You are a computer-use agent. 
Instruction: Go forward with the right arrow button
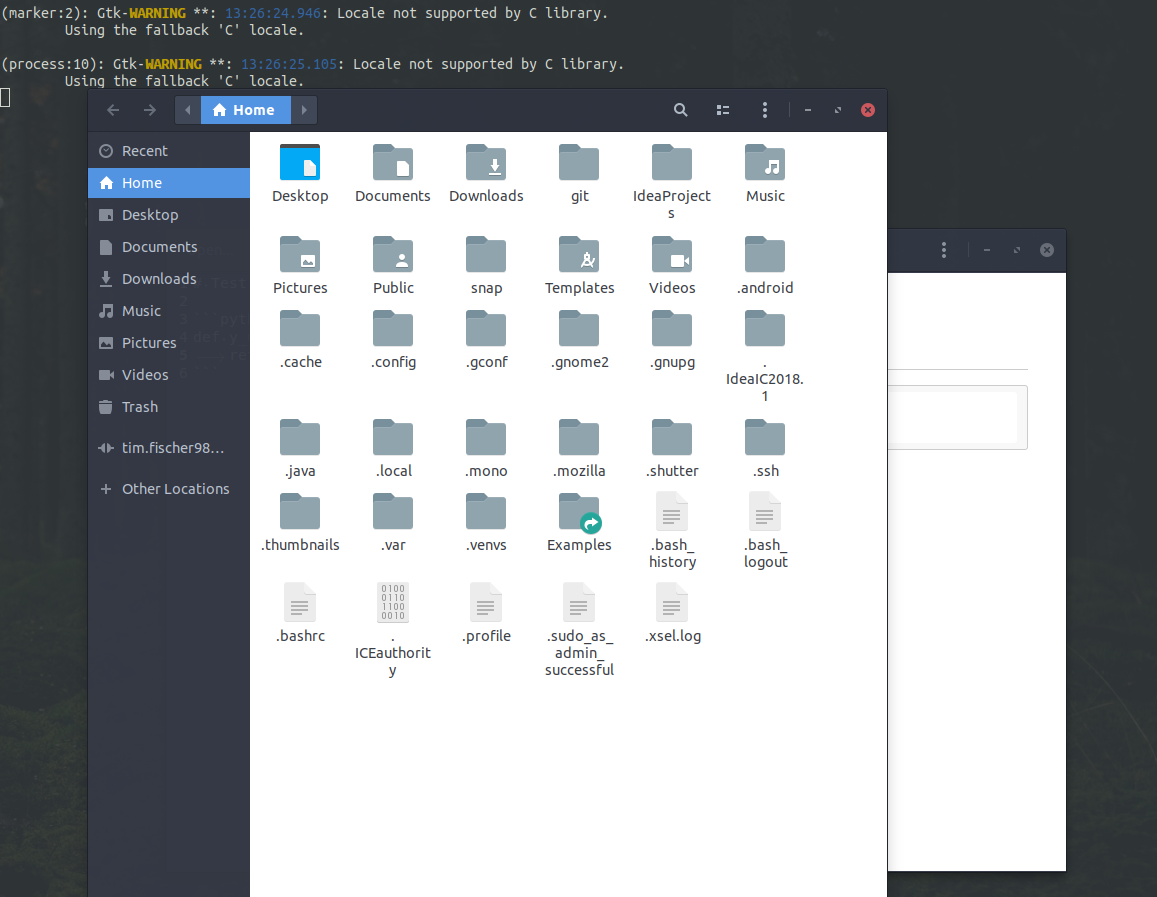click(150, 110)
